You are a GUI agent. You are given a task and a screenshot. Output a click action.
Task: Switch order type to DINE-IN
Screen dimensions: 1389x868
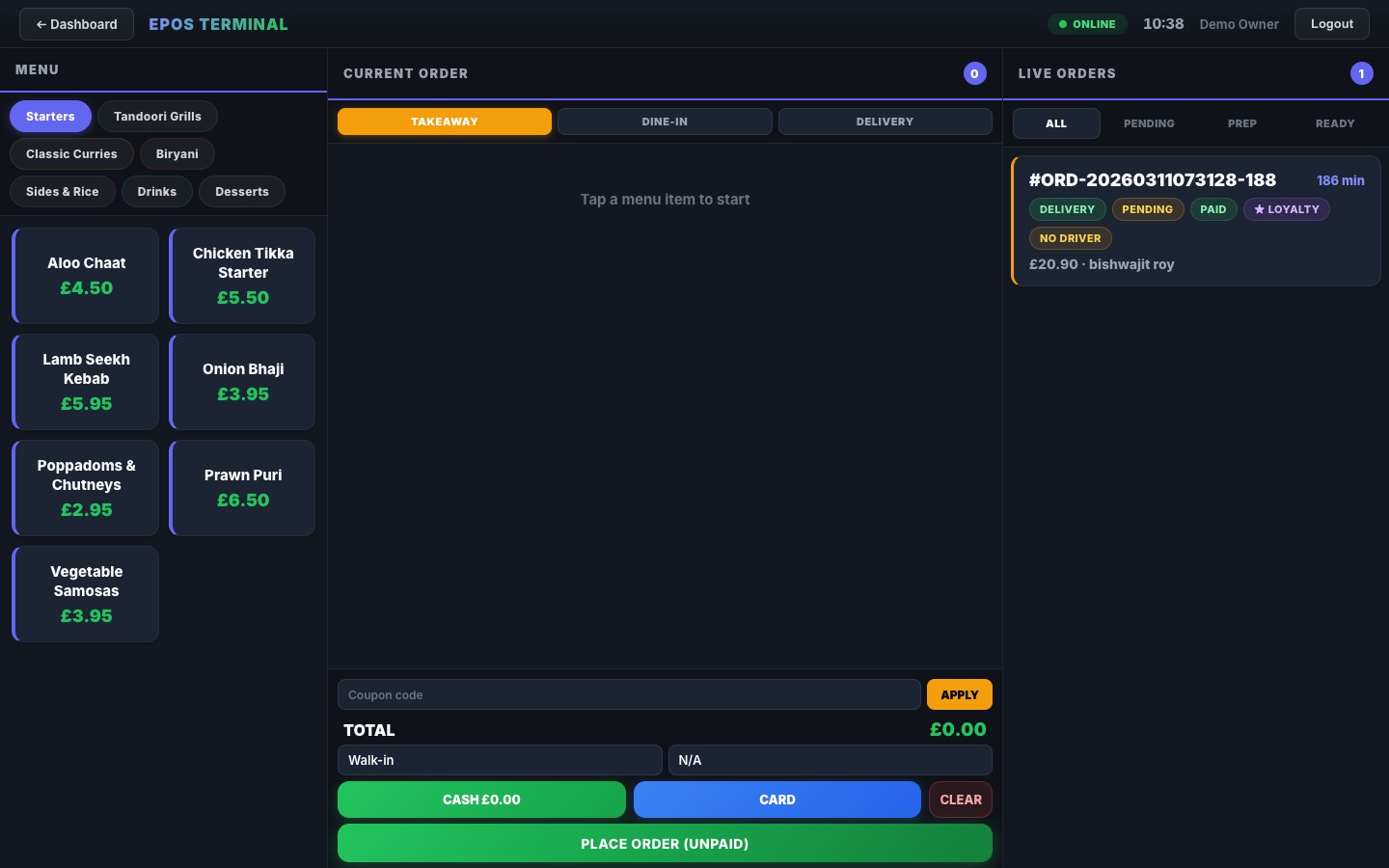click(665, 122)
